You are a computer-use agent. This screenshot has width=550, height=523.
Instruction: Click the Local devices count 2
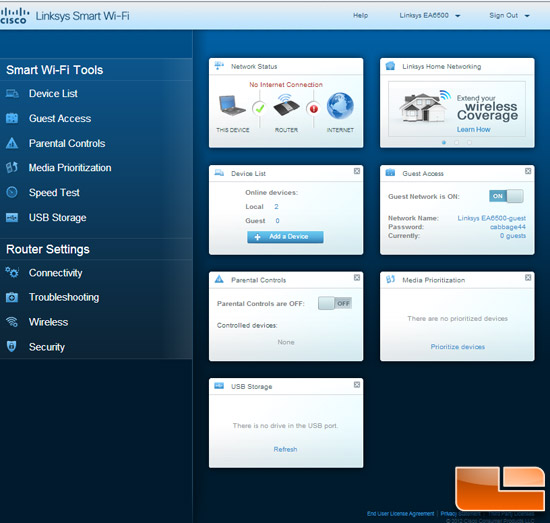(276, 207)
